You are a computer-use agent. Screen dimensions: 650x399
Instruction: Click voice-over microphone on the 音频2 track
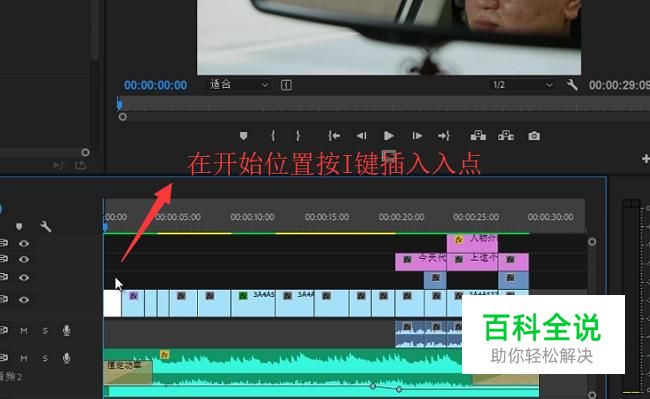(x=66, y=358)
